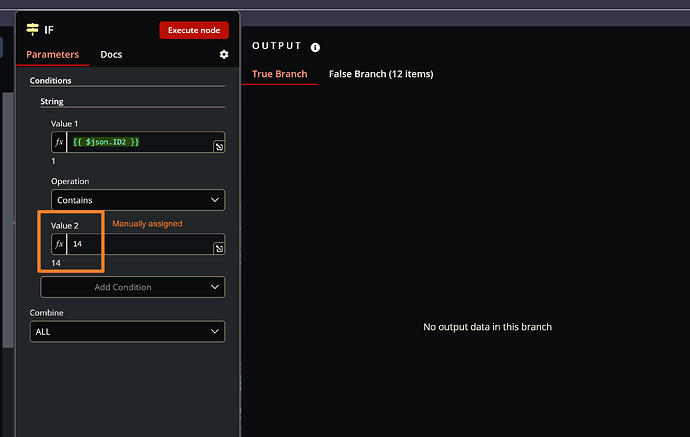Expand the Add Condition dropdown
The height and width of the screenshot is (437, 690).
tap(133, 287)
